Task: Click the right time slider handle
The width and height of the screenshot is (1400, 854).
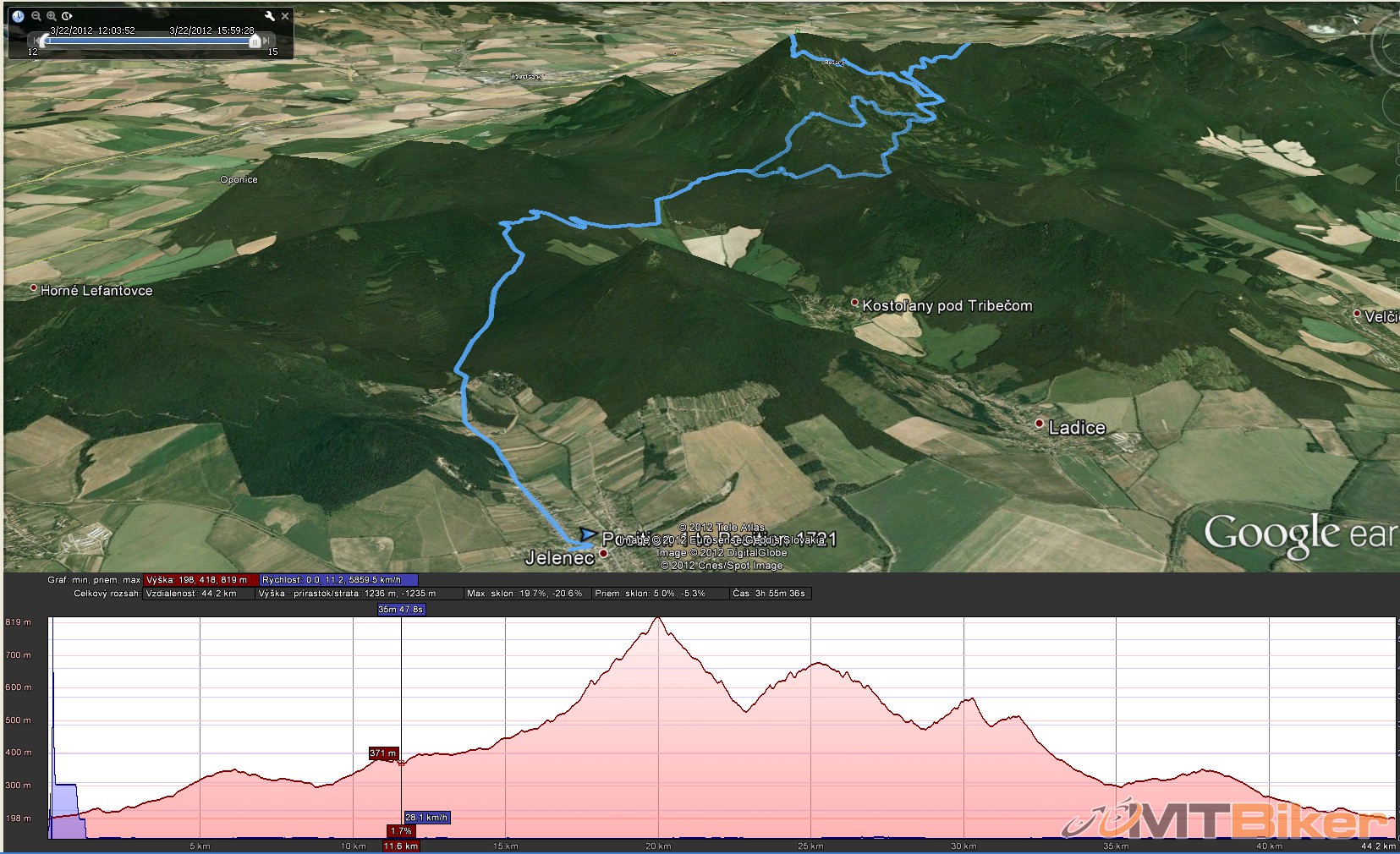Action: (254, 41)
